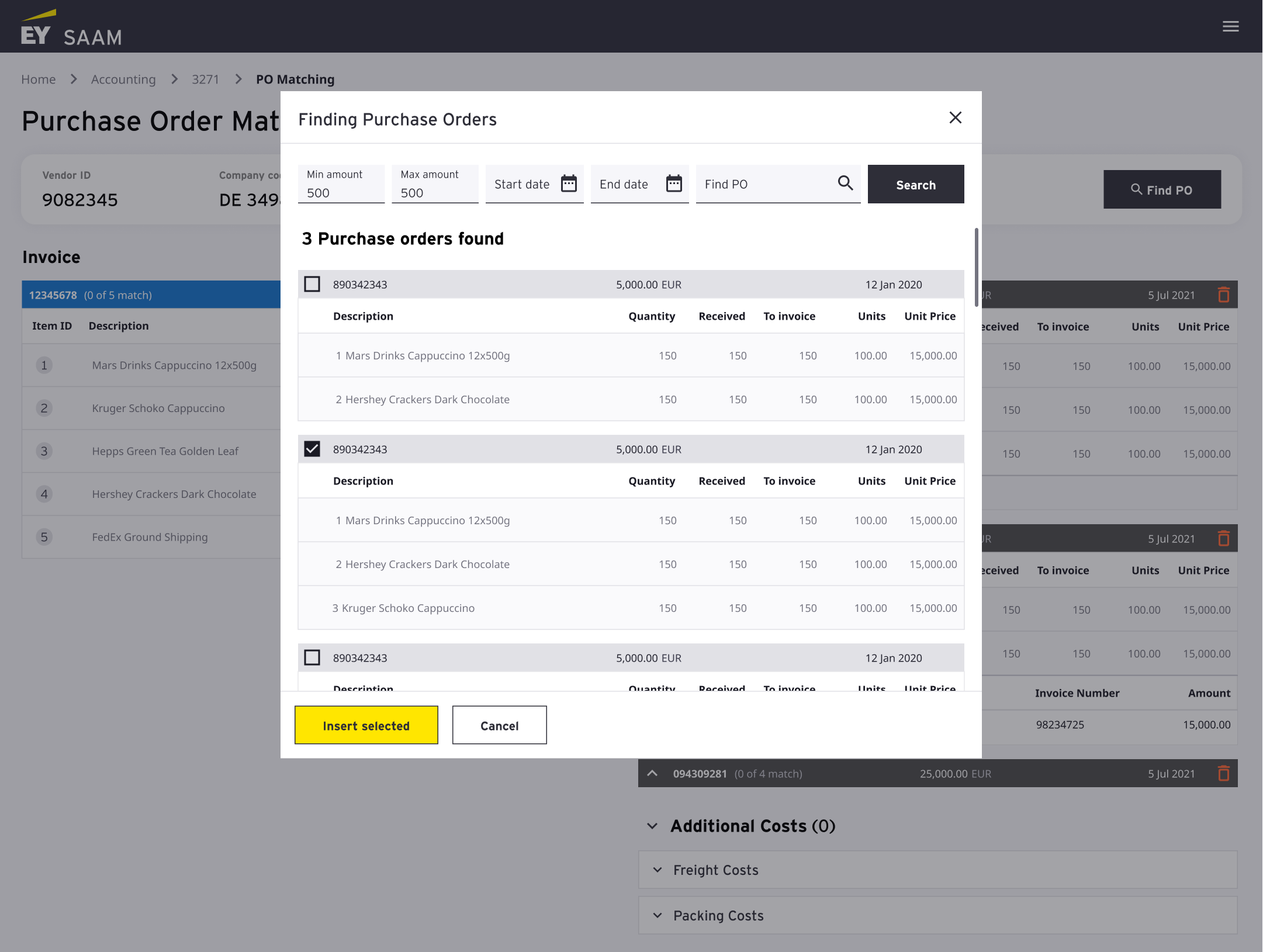
Task: Click the dialog results scrollbar
Action: coord(976,268)
